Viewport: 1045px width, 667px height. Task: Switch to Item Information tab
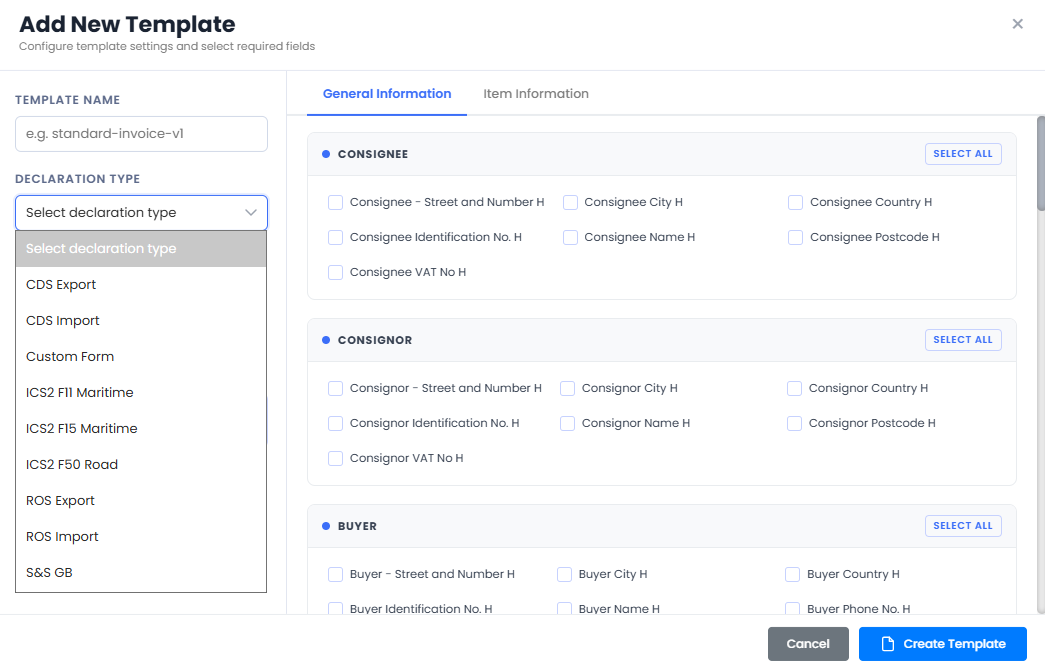coord(536,94)
